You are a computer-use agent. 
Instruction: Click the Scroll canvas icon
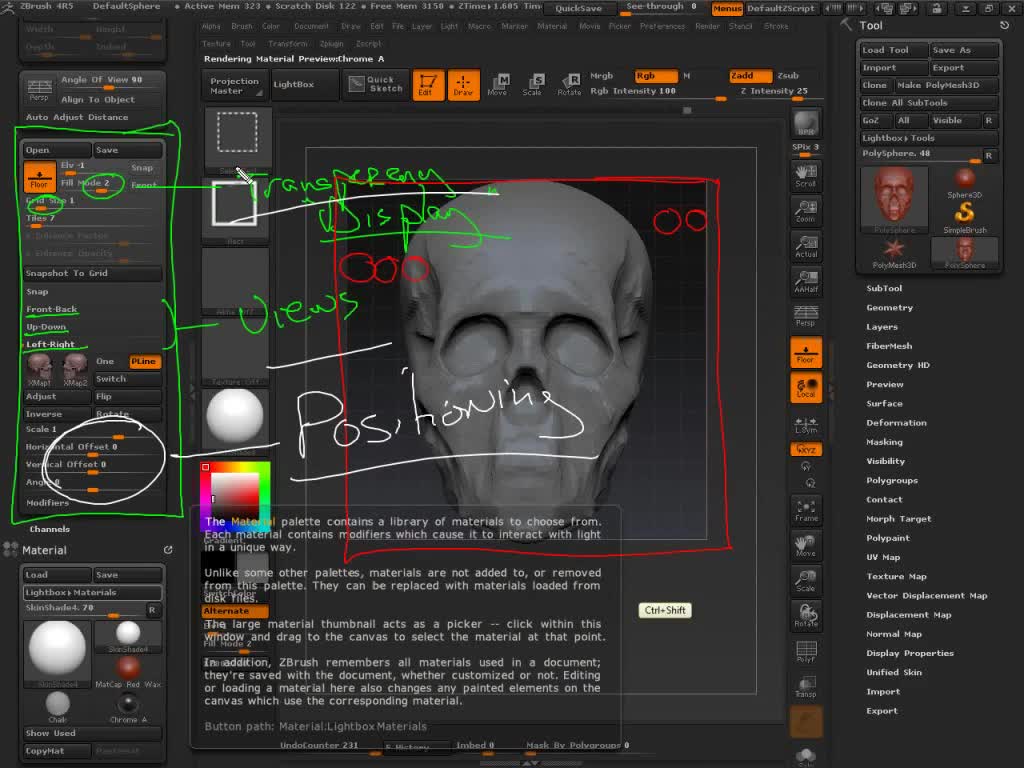(x=806, y=176)
